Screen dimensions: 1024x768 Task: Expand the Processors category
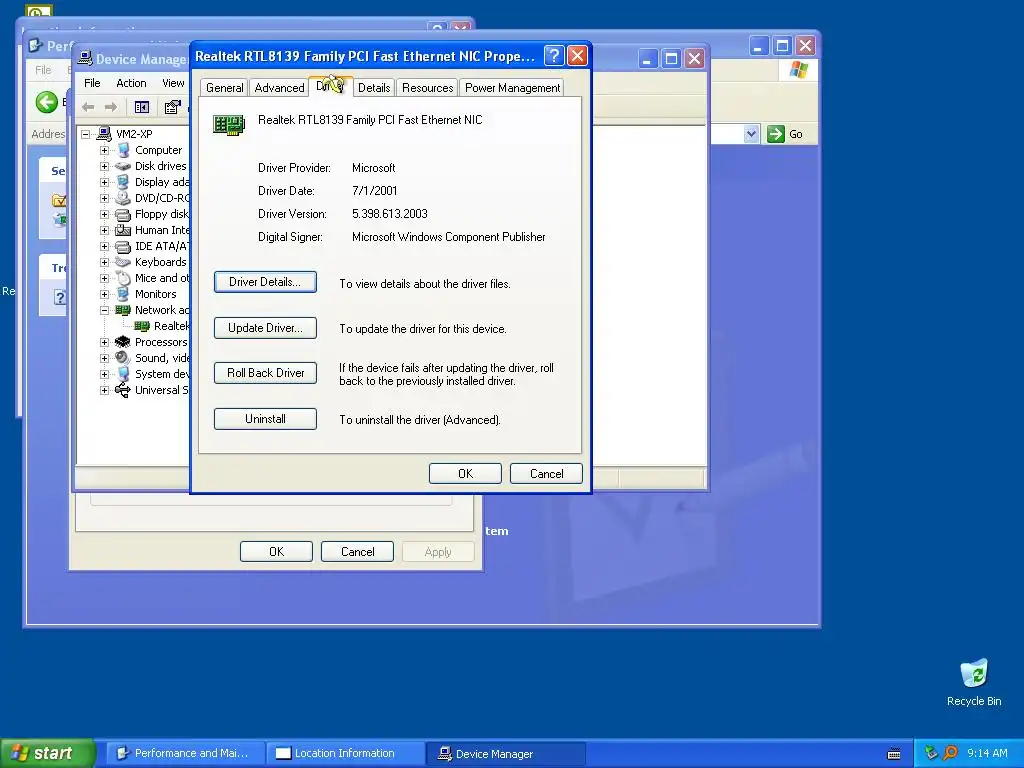point(104,342)
